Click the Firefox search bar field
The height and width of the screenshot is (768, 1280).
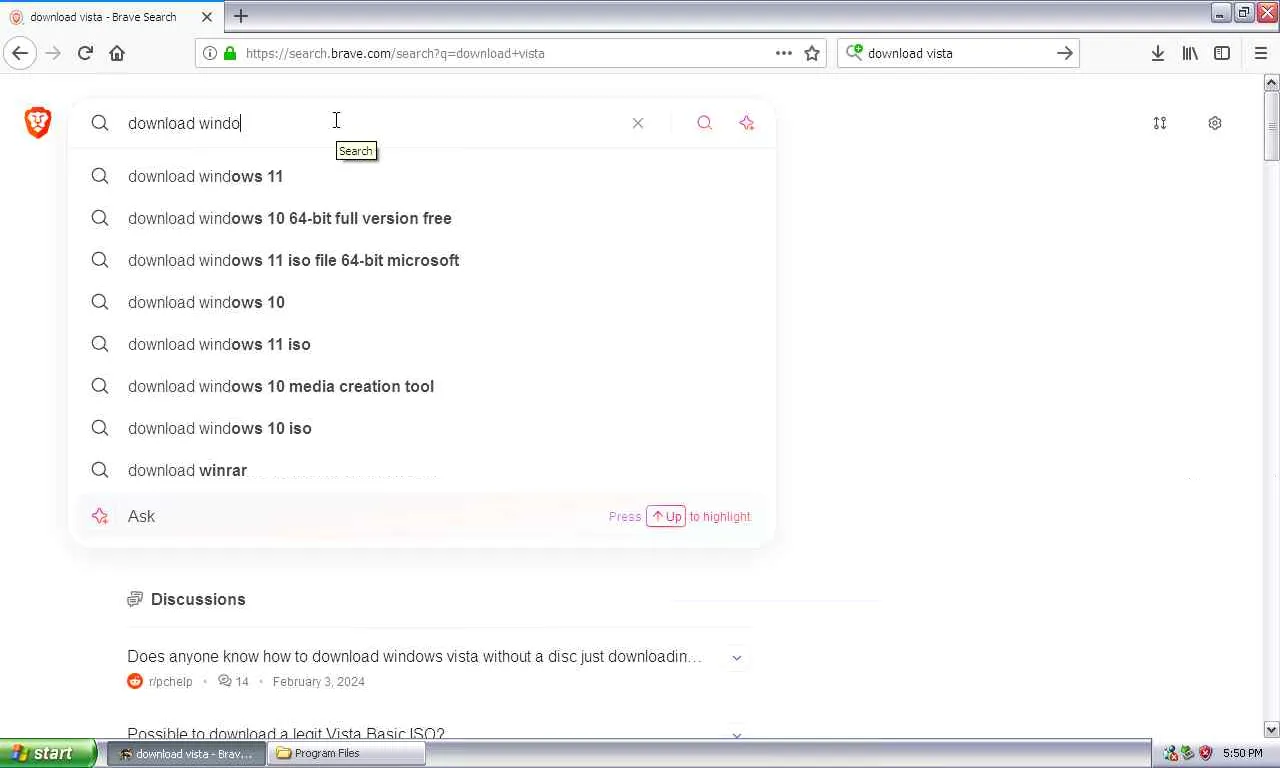tap(958, 53)
